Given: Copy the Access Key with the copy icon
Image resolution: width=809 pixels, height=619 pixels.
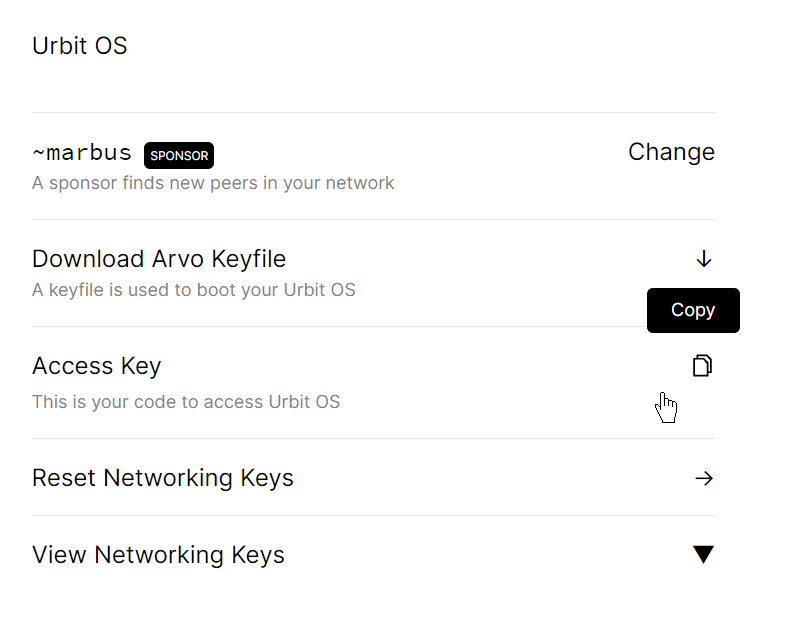Looking at the screenshot, I should (703, 366).
